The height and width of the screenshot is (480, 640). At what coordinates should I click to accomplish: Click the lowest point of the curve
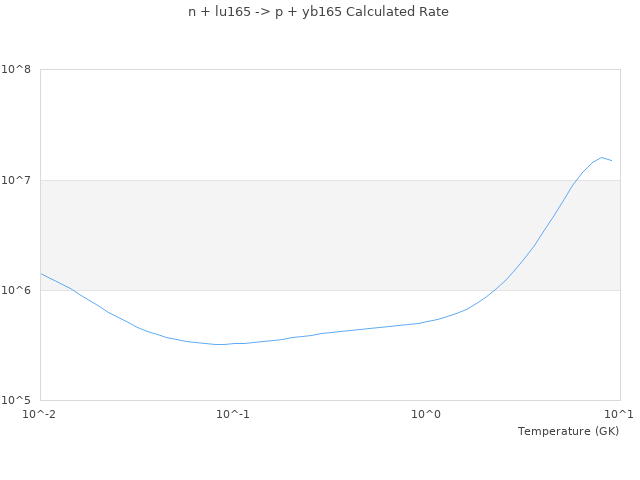pyautogui.click(x=218, y=344)
